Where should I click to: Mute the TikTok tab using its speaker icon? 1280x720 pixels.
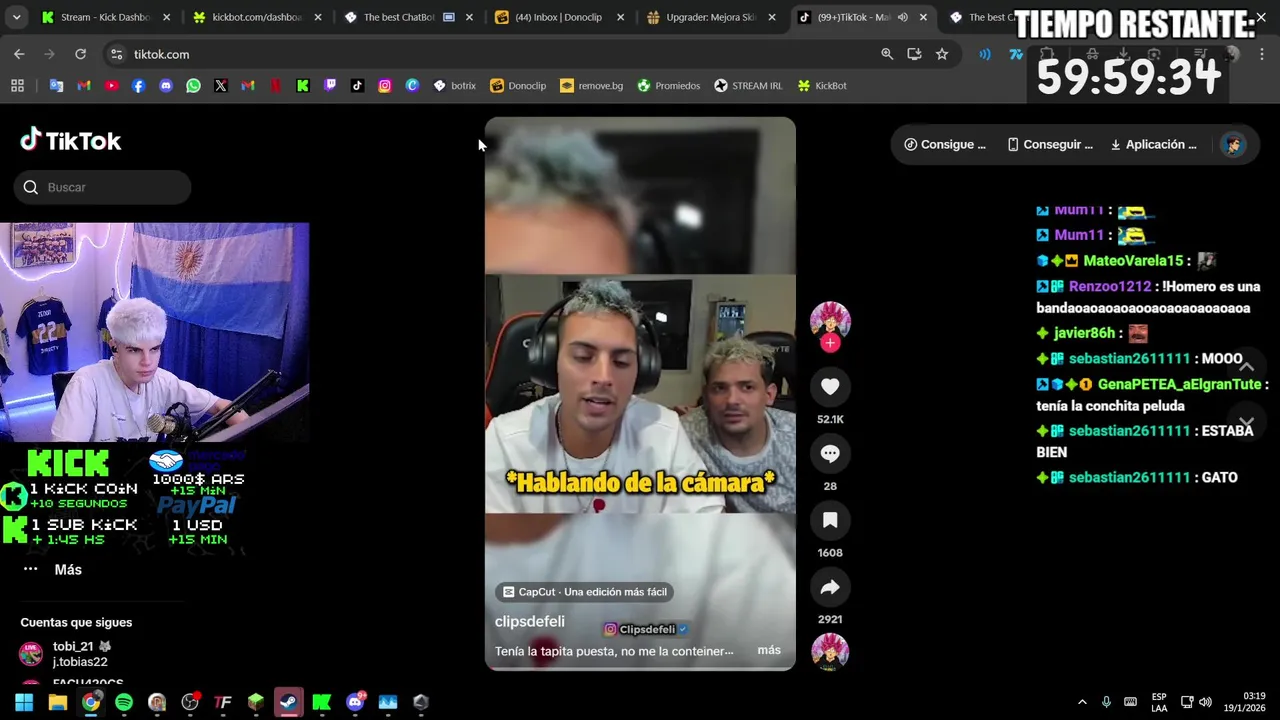click(x=902, y=17)
